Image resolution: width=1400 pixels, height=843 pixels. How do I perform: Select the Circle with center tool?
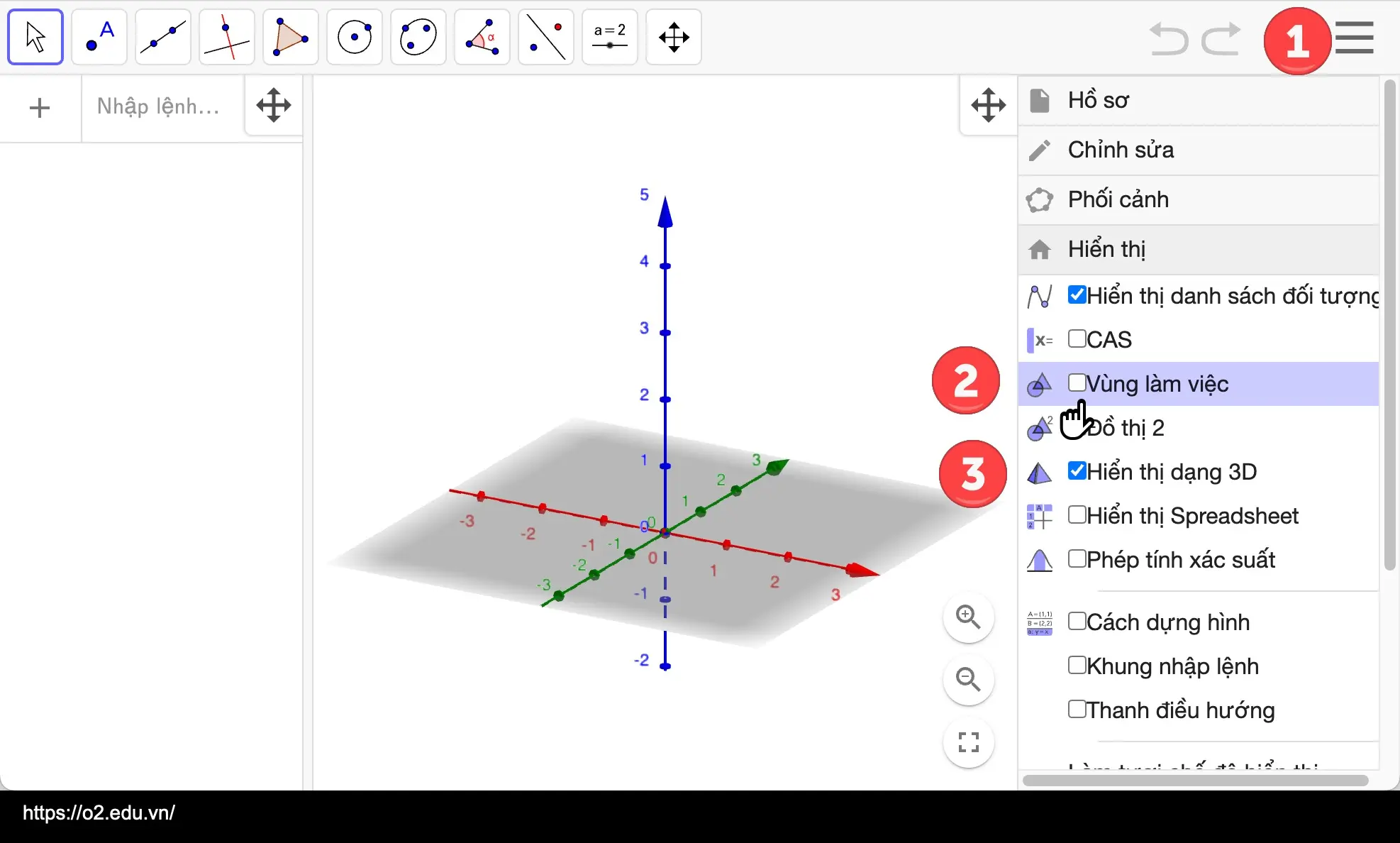pyautogui.click(x=355, y=37)
